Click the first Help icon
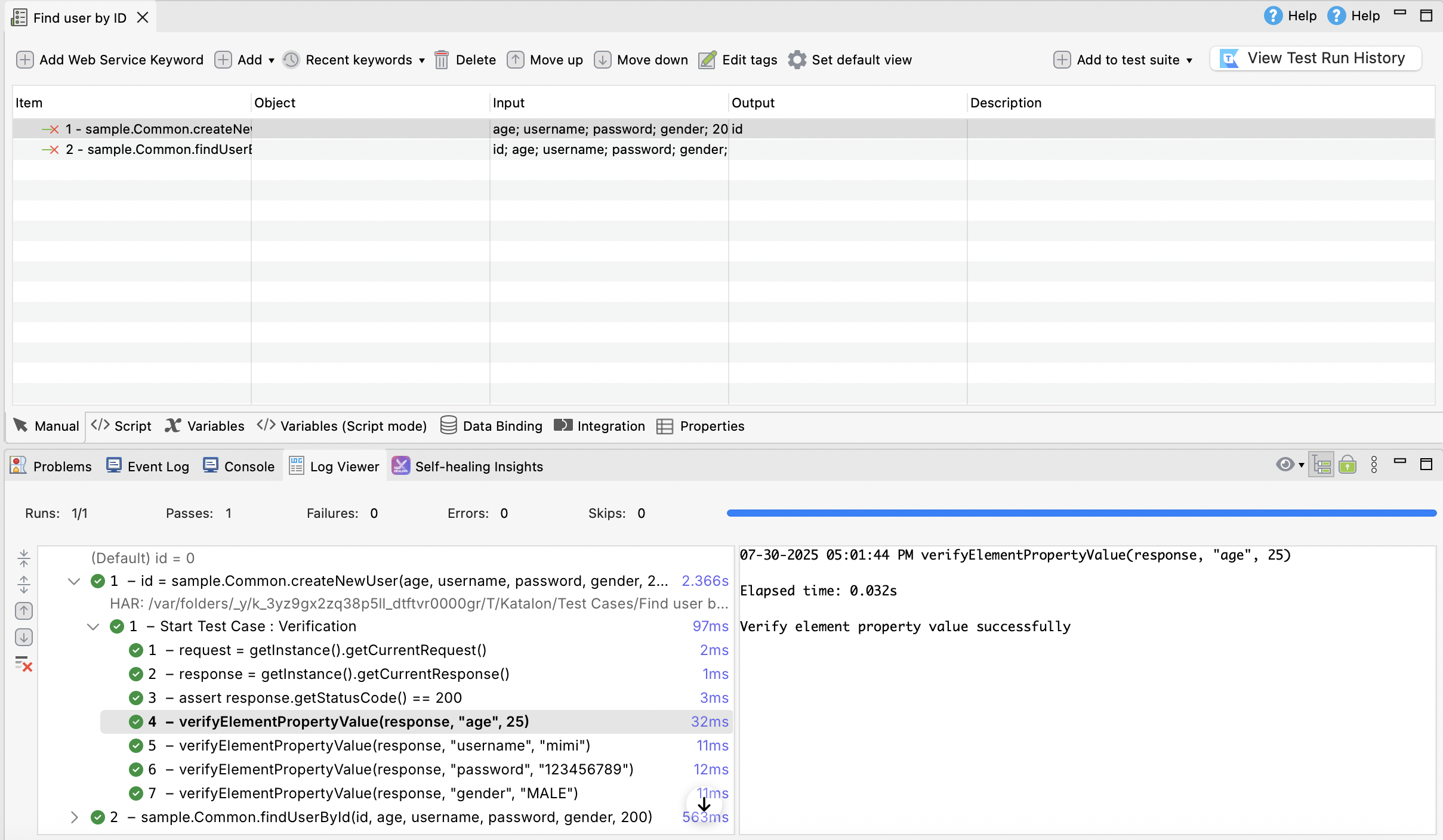 coord(1273,16)
